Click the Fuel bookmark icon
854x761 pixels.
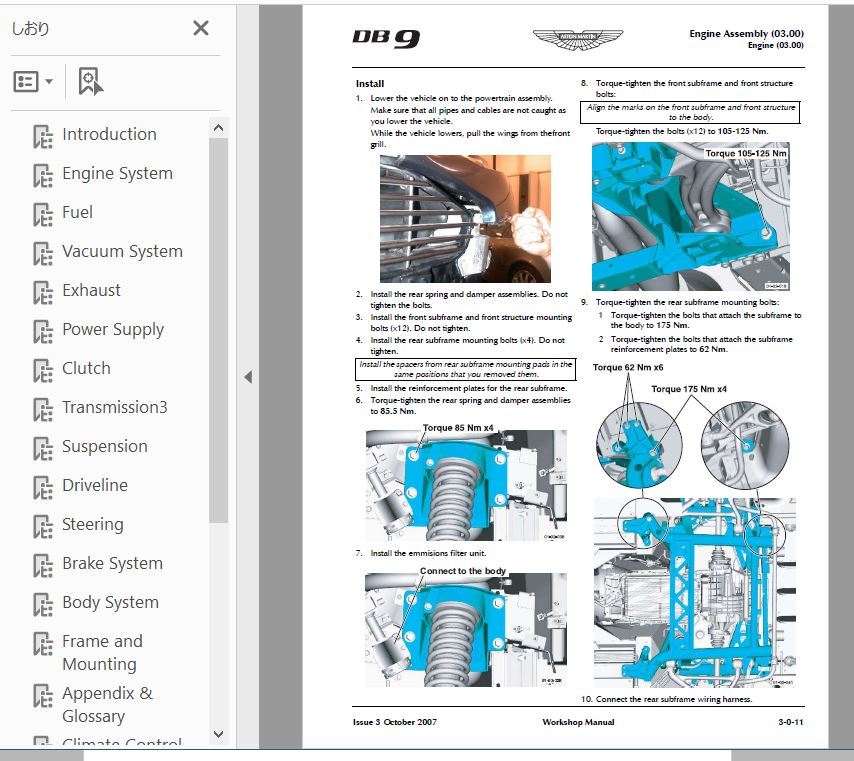(43, 214)
